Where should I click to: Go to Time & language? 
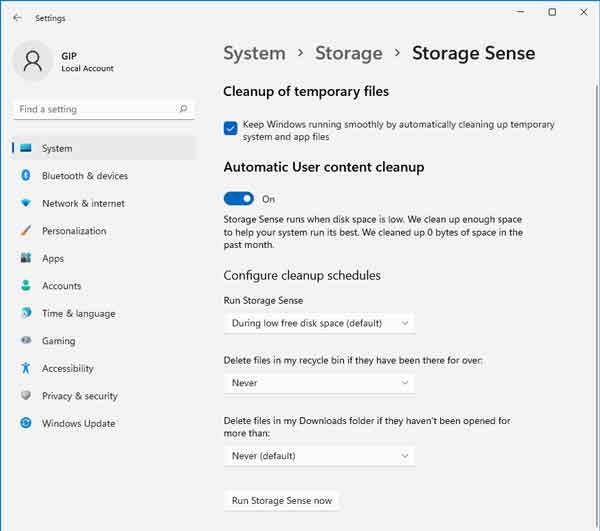[104, 313]
